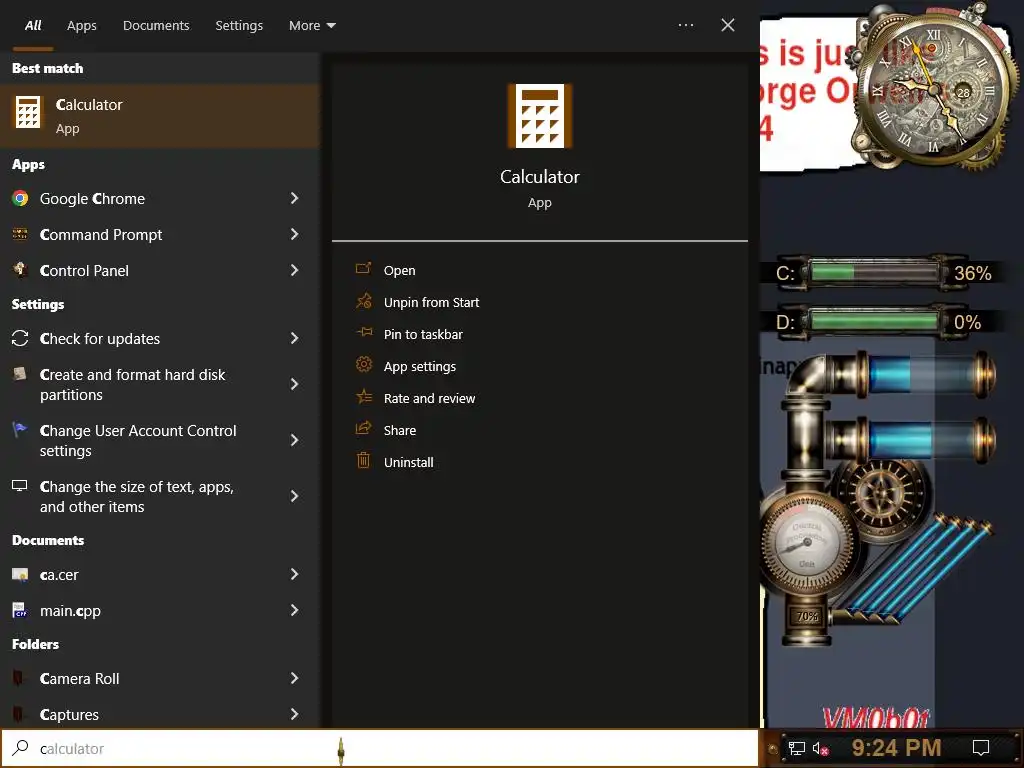Screen dimensions: 1024x768
Task: Click the Google Chrome icon in Apps
Action: [x=20, y=199]
